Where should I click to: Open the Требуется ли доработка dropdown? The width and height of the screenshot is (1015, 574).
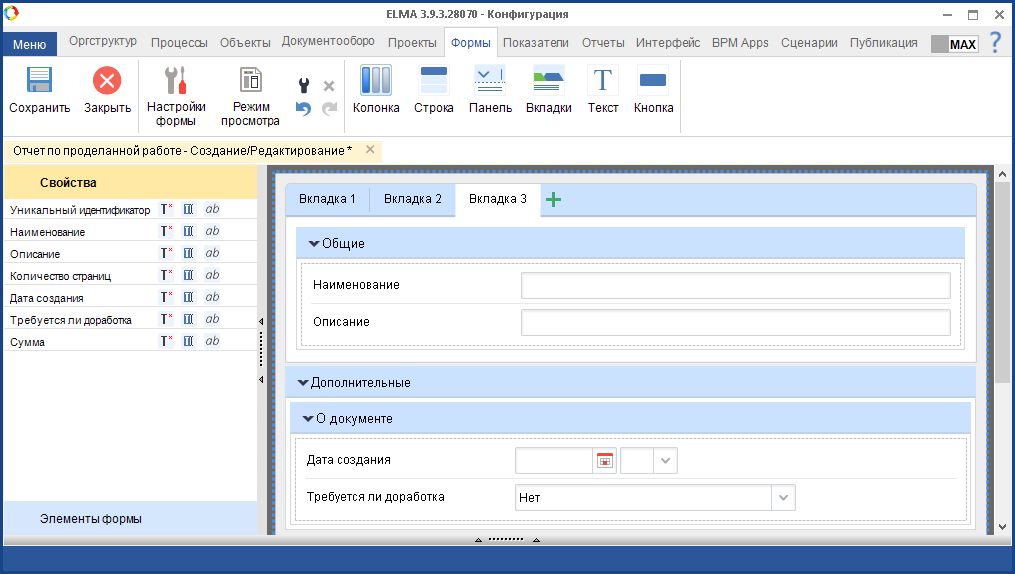pyautogui.click(x=783, y=497)
